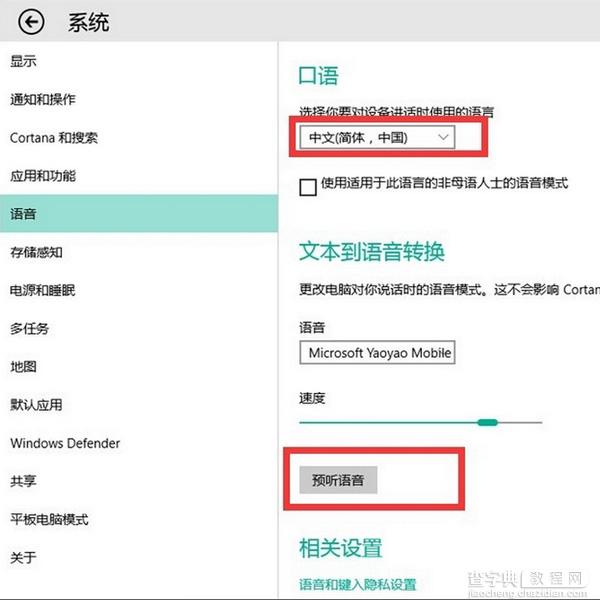Open 语音和键入隐私设置 link
The width and height of the screenshot is (600, 600).
(x=357, y=584)
